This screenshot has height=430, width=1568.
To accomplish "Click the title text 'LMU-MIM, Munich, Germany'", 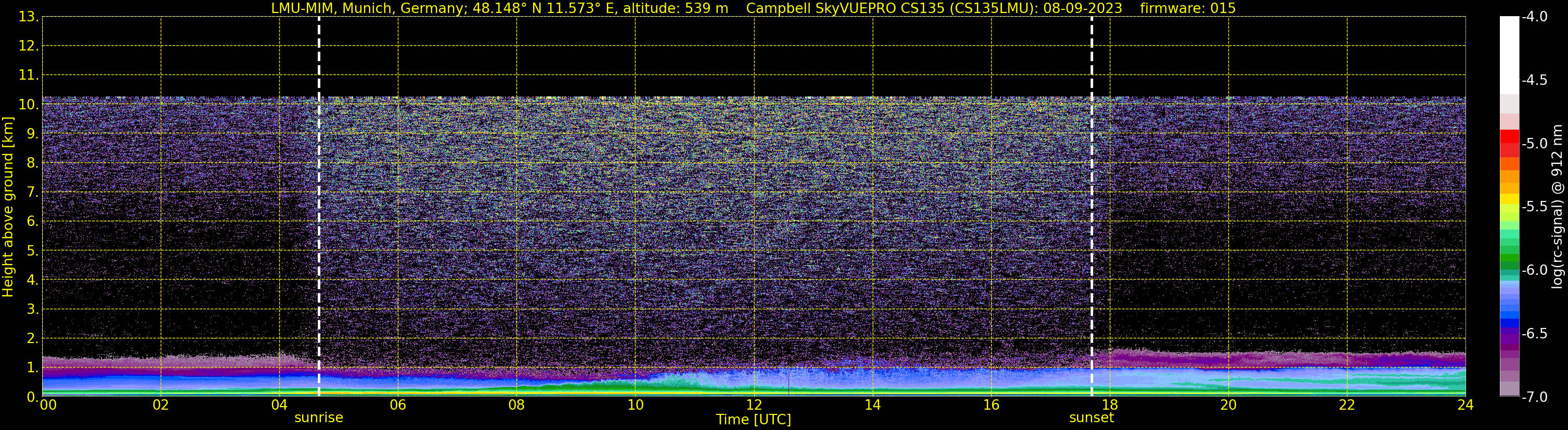I will click(x=368, y=8).
